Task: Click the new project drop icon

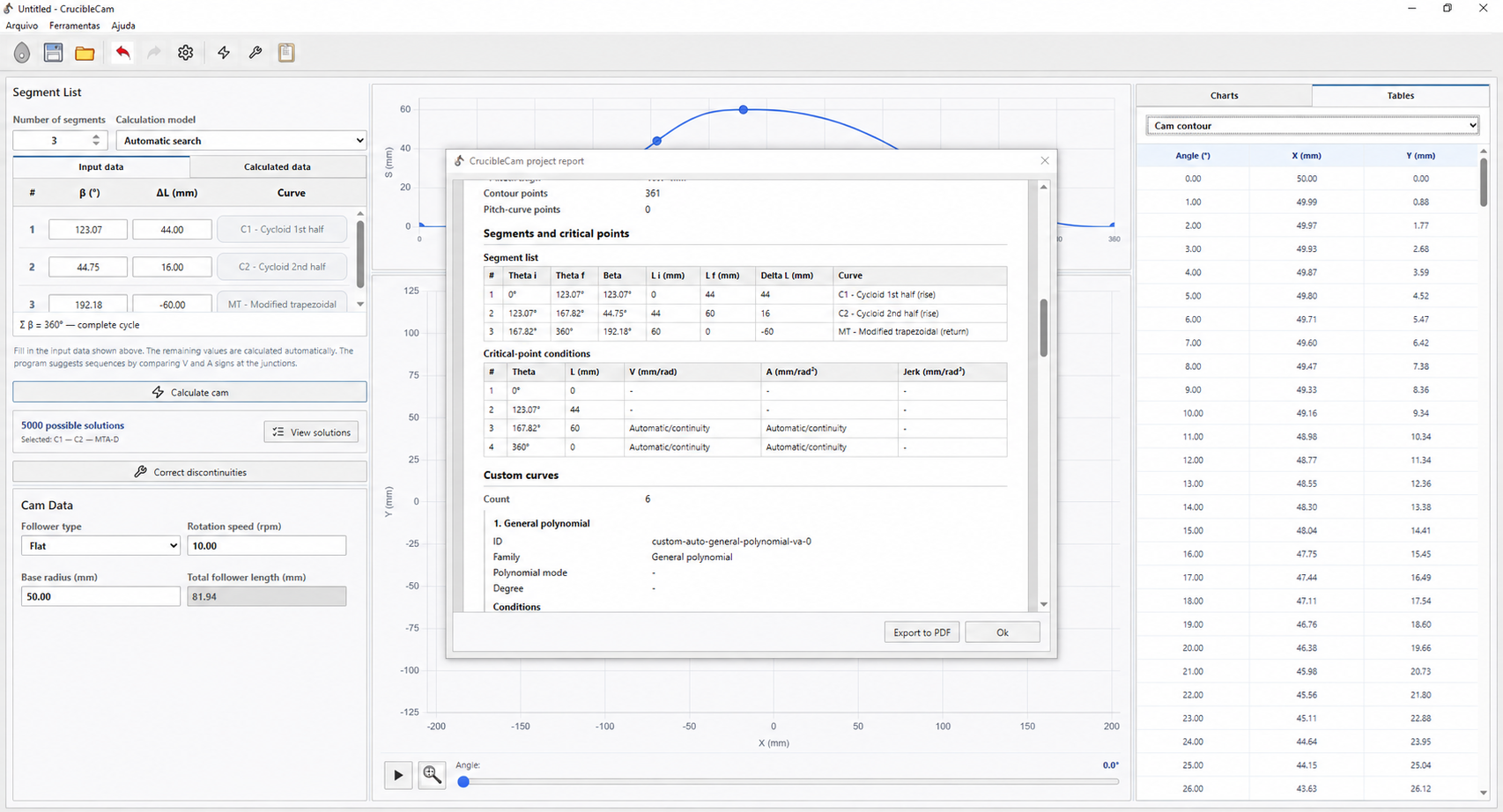Action: click(22, 53)
